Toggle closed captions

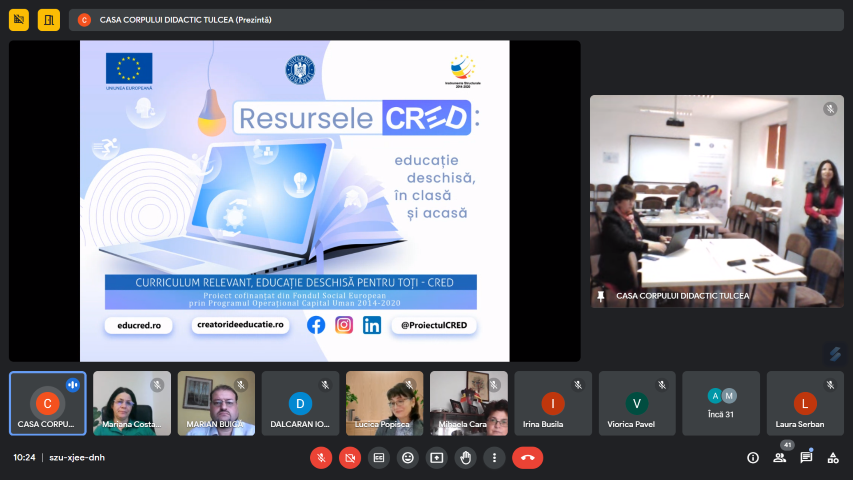(x=379, y=457)
